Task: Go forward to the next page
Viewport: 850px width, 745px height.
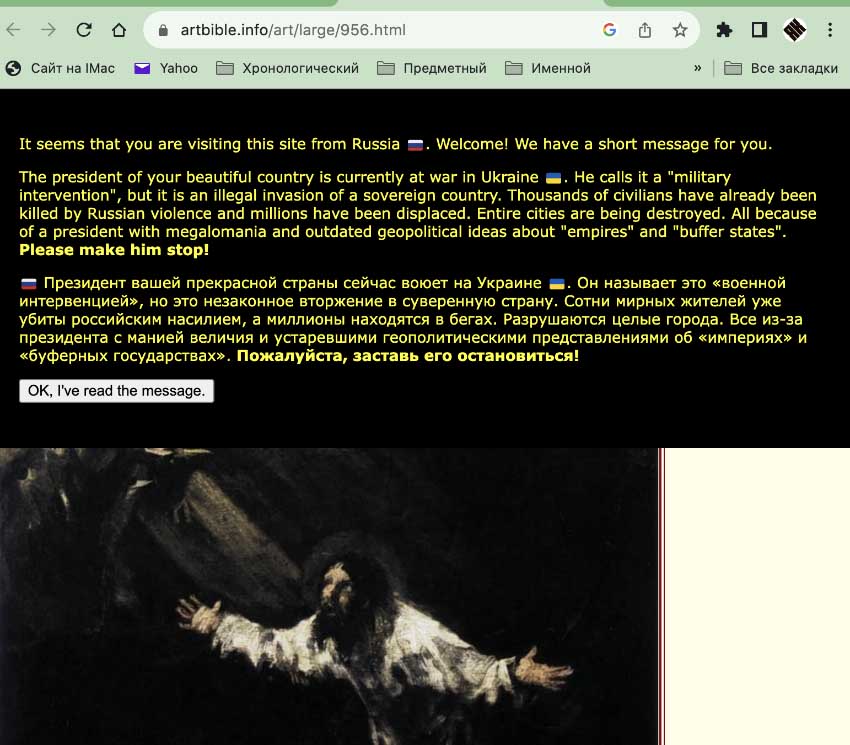Action: tap(48, 30)
